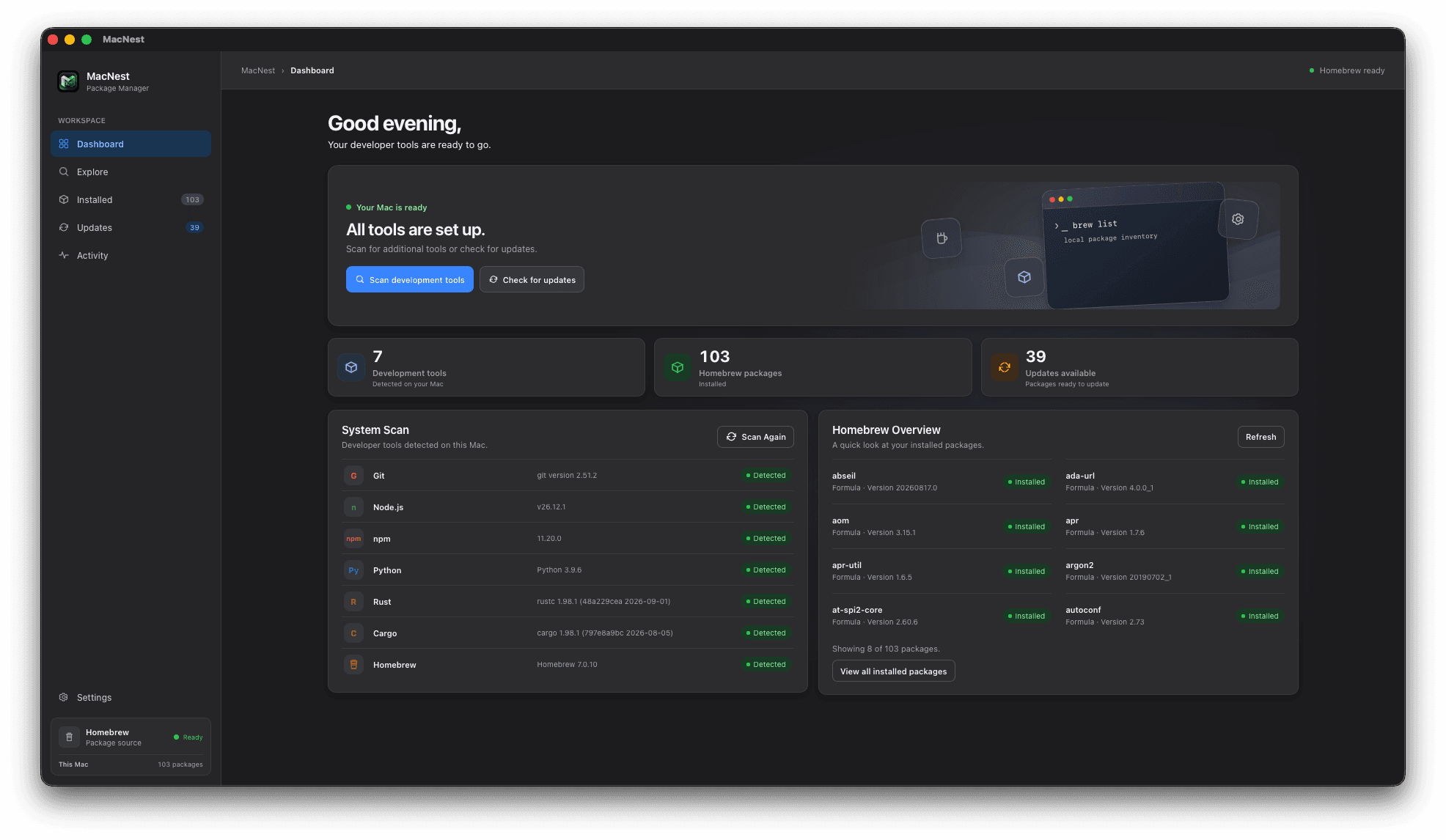The height and width of the screenshot is (840, 1446).
Task: Click the ada-url package entry
Action: point(1175,482)
